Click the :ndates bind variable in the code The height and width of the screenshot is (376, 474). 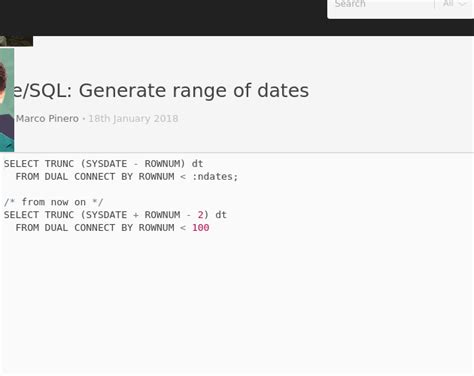pos(213,176)
